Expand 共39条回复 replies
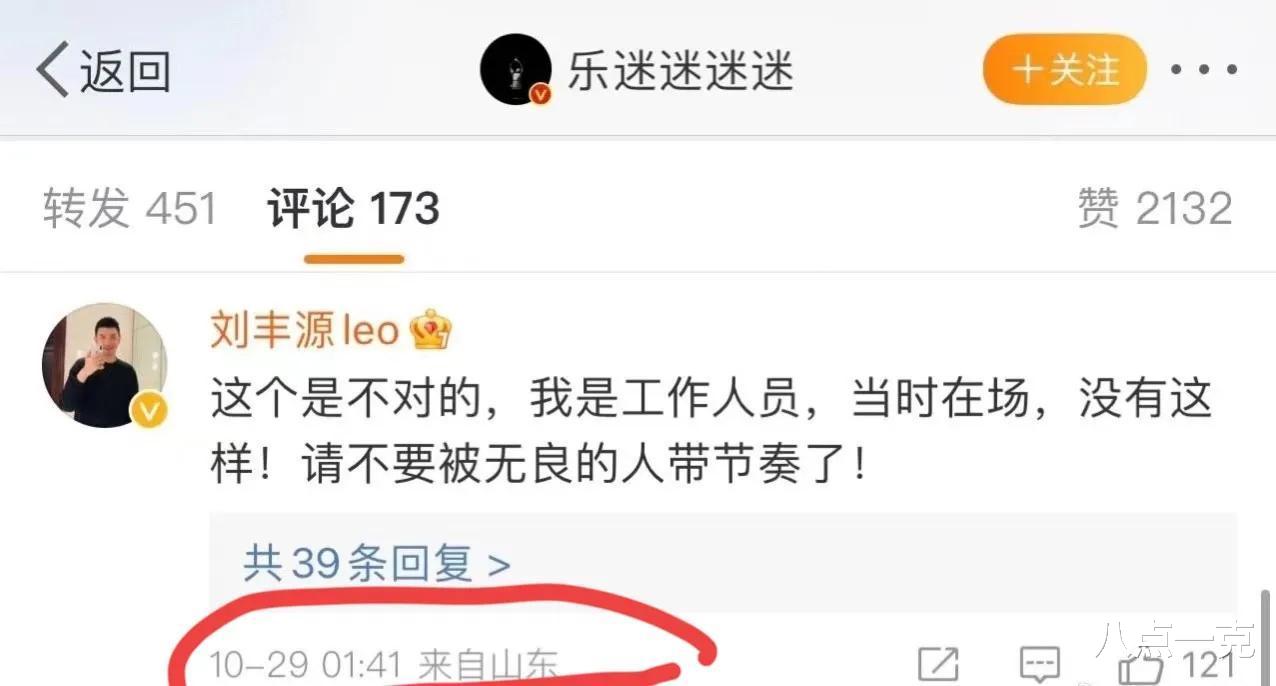1276x686 pixels. coord(377,564)
